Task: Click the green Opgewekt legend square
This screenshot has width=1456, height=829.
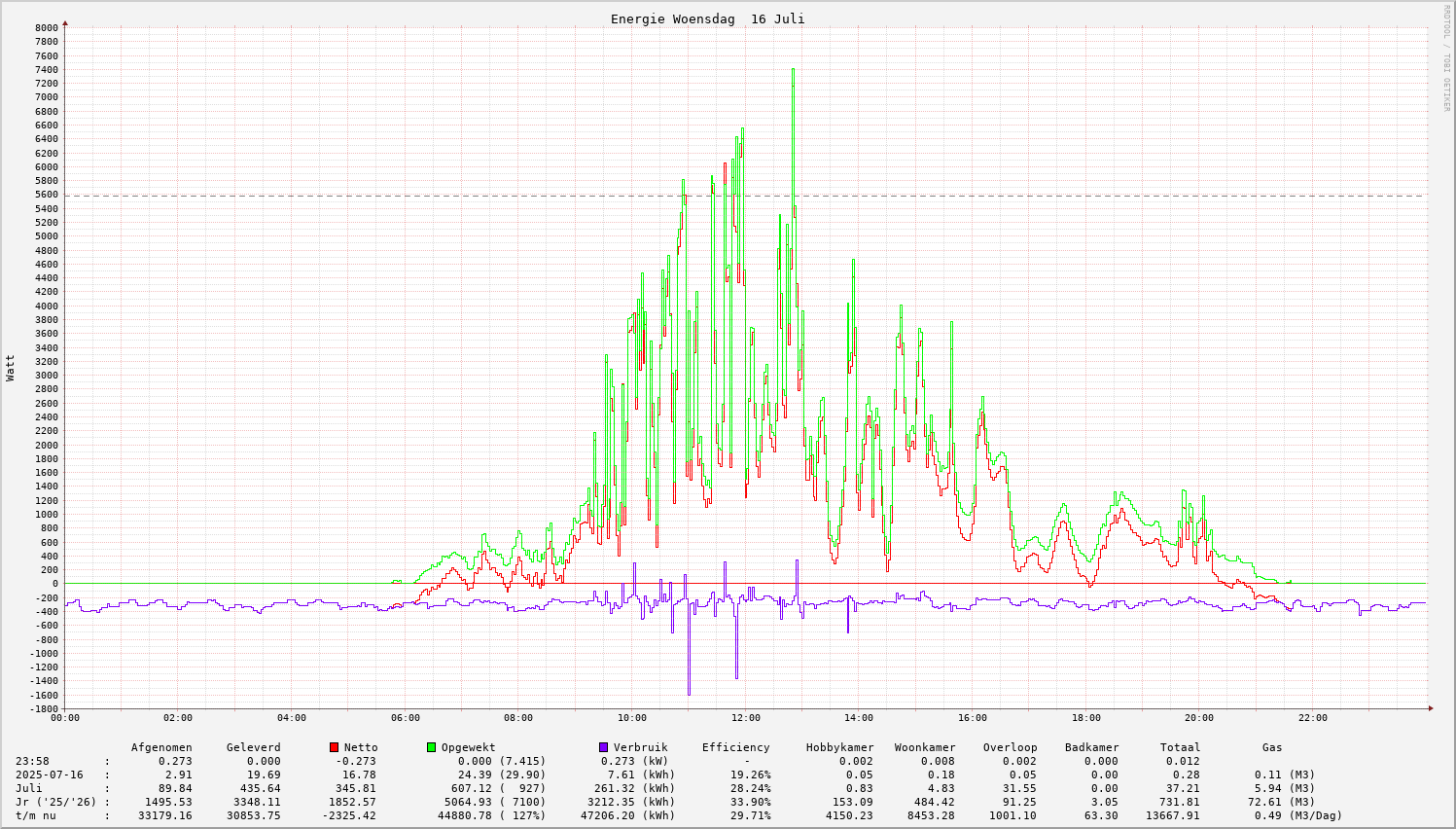Action: pyautogui.click(x=431, y=747)
